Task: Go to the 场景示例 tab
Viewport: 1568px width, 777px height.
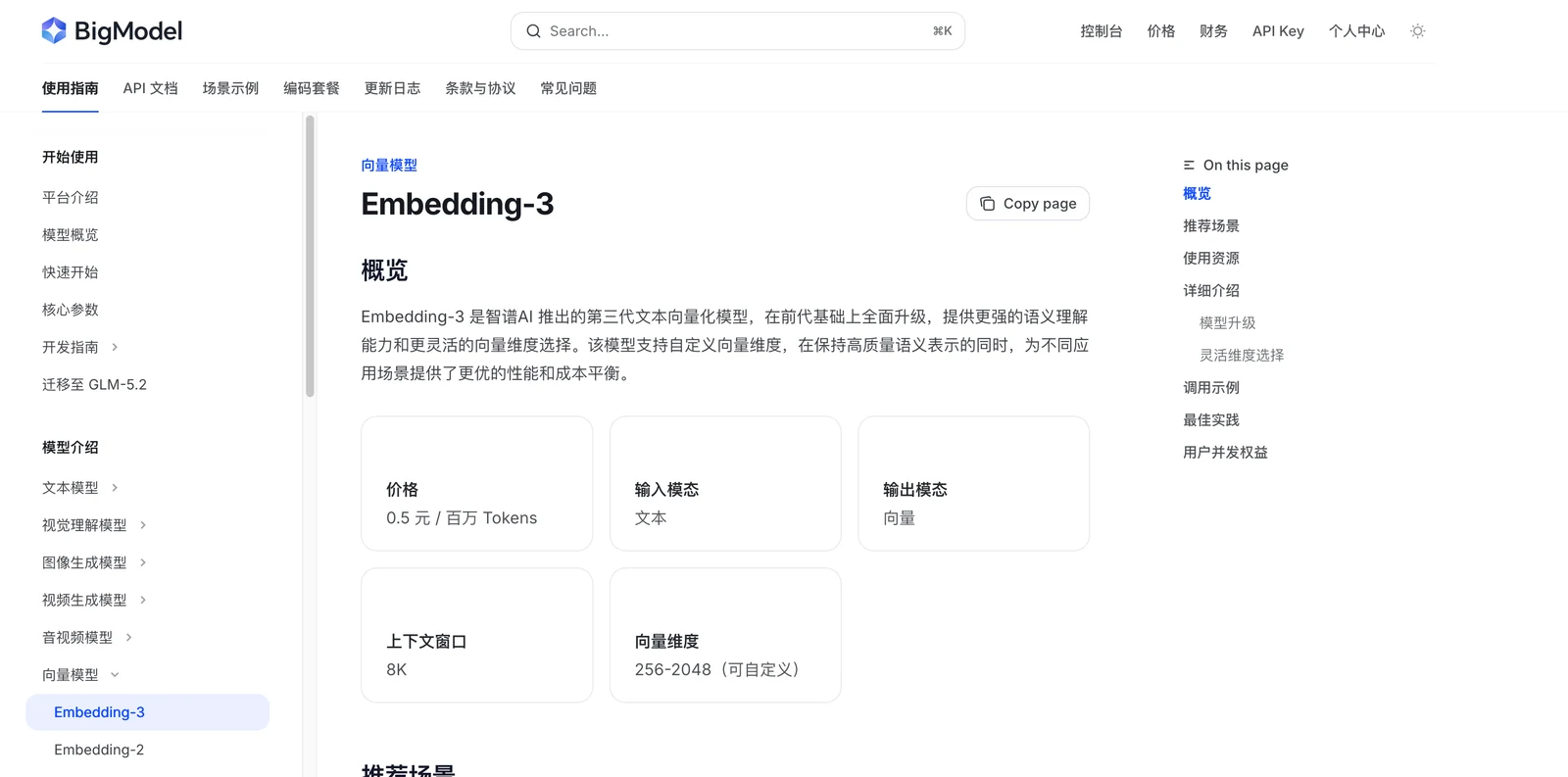Action: (231, 88)
